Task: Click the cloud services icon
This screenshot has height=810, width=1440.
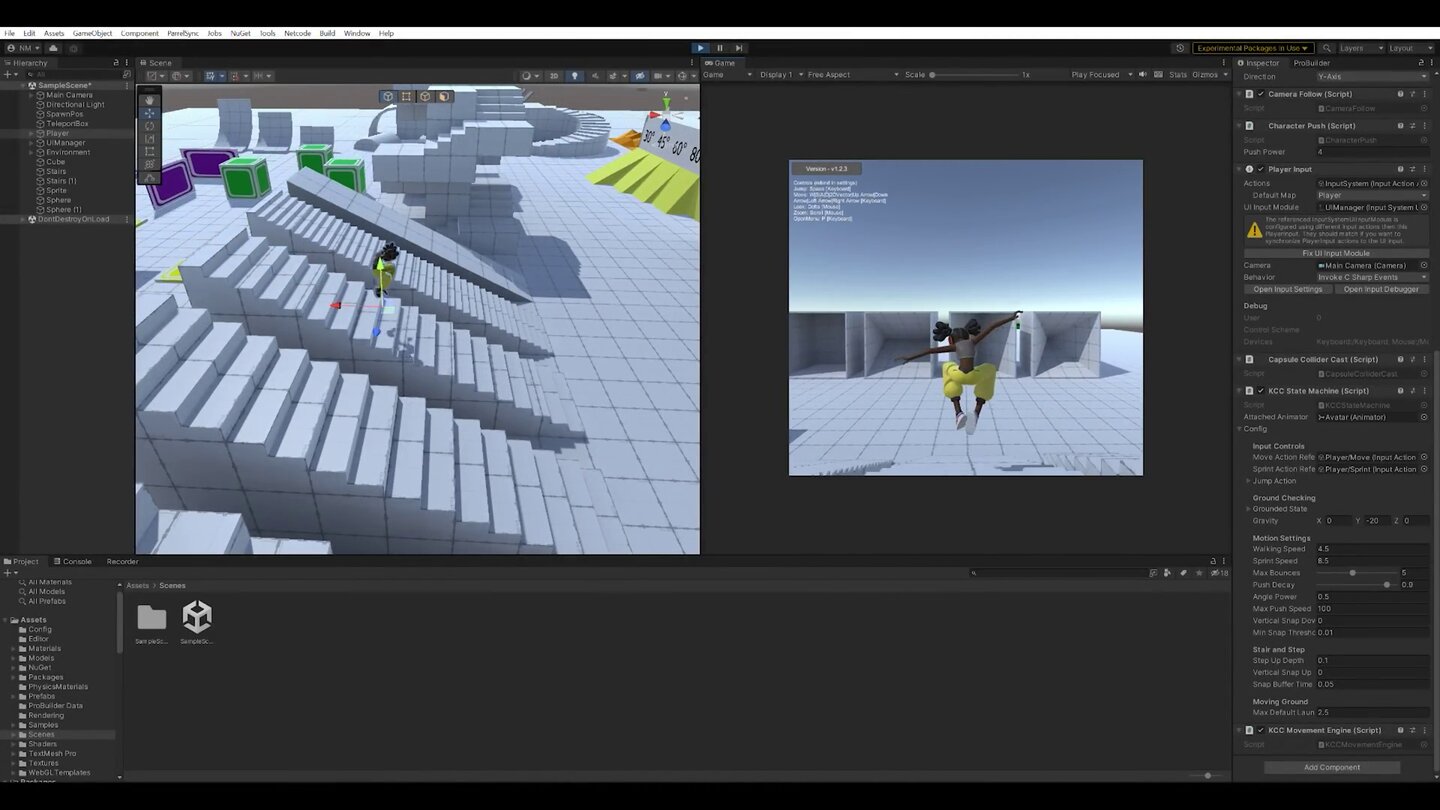Action: pyautogui.click(x=53, y=48)
